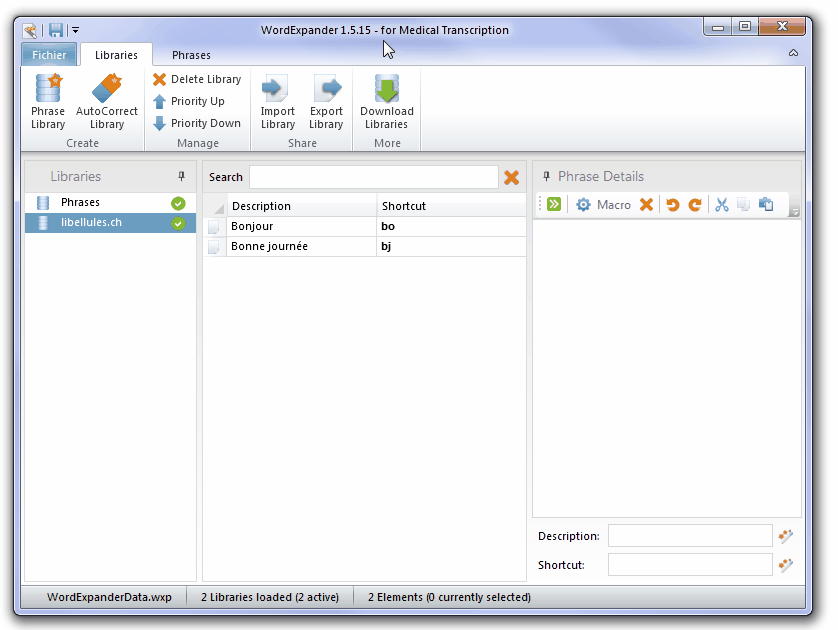Check the row selector for Bonne journée
Screen dimensions: 838x630
(x=214, y=246)
